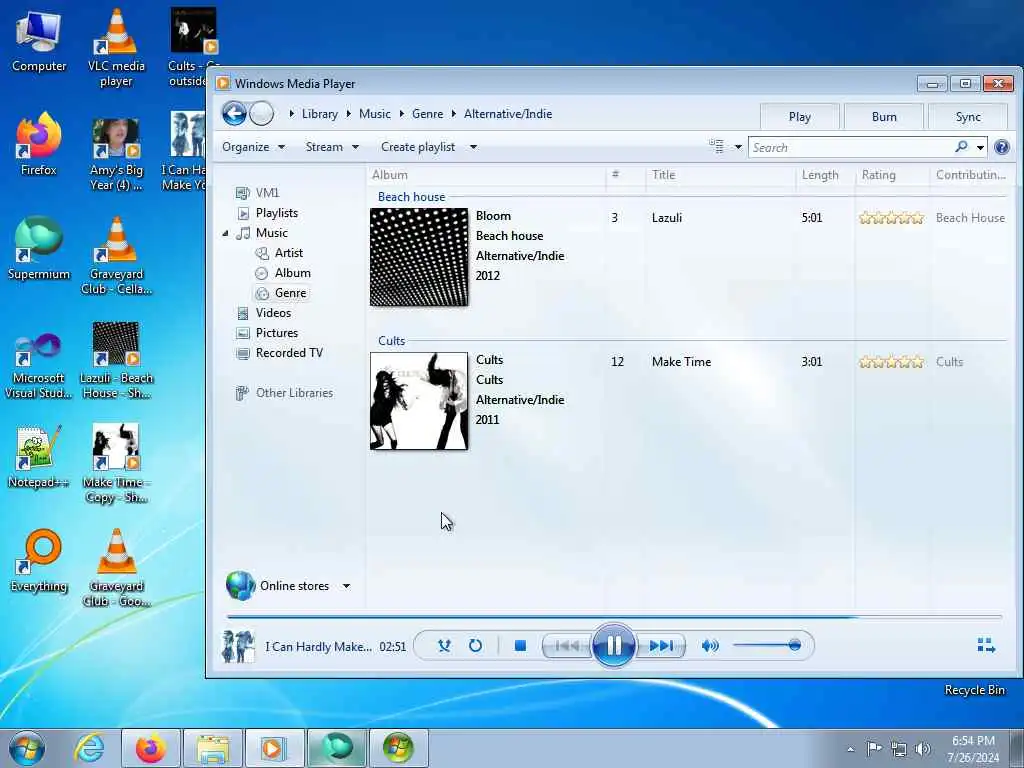Switch to the Play tab
1024x768 pixels.
pos(799,117)
